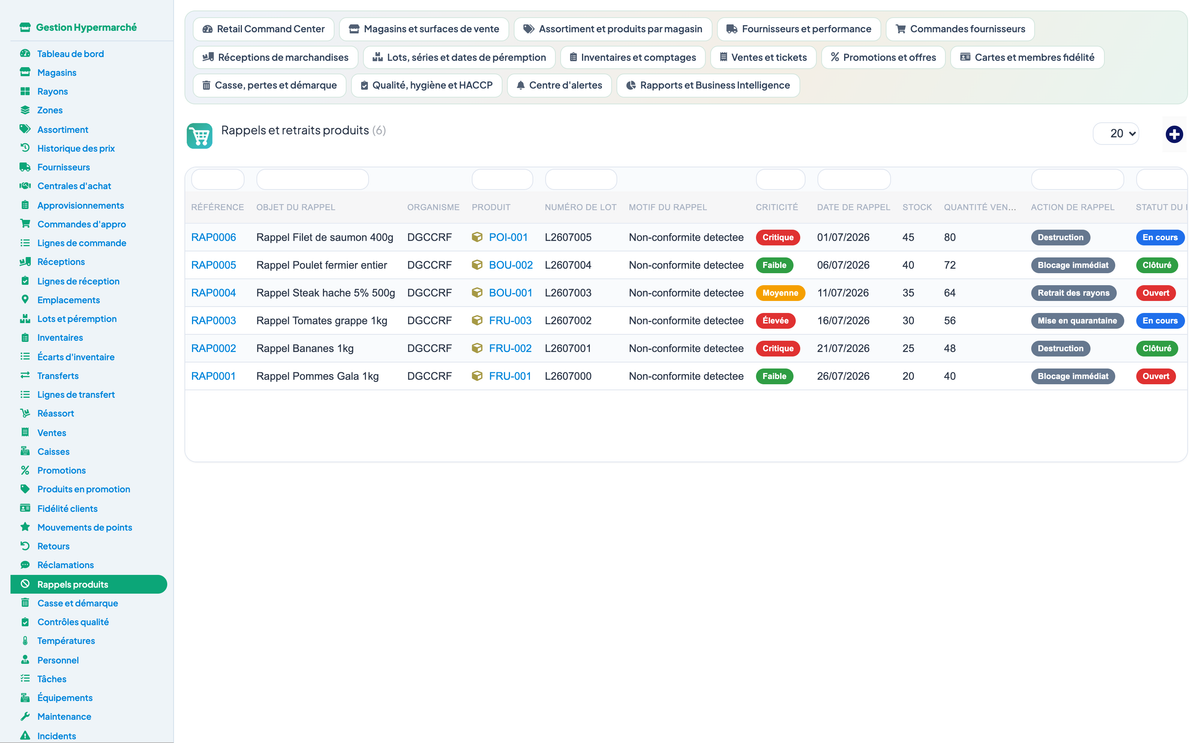The image size is (1200, 743).
Task: Click the Numéro de lot filter field
Action: coord(581,180)
